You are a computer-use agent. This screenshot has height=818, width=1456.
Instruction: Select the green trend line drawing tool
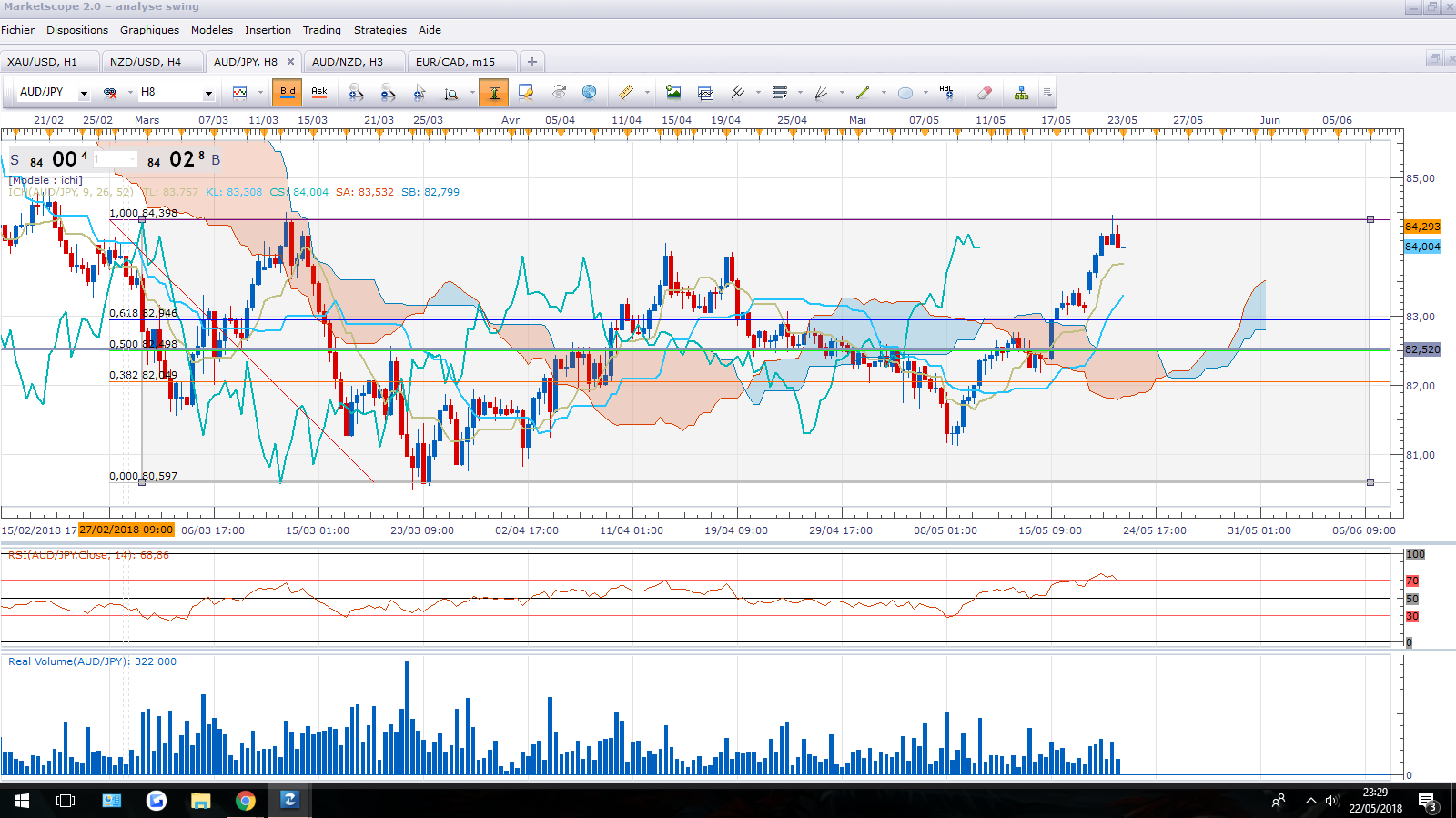point(863,93)
